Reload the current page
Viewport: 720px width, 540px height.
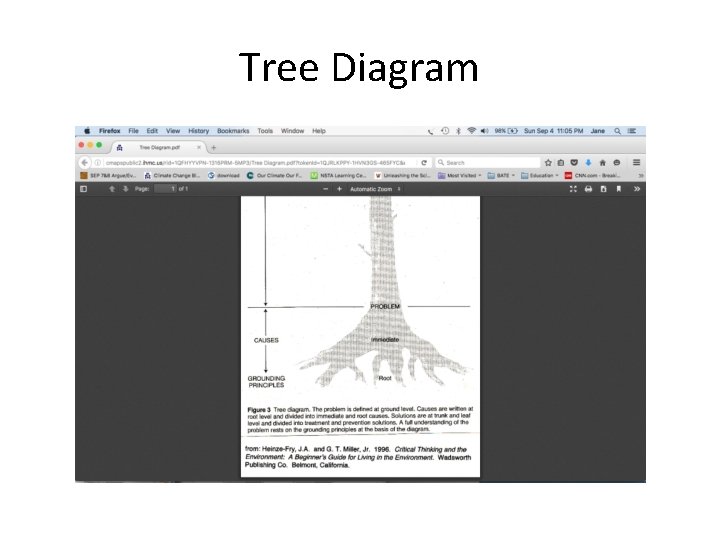(424, 163)
